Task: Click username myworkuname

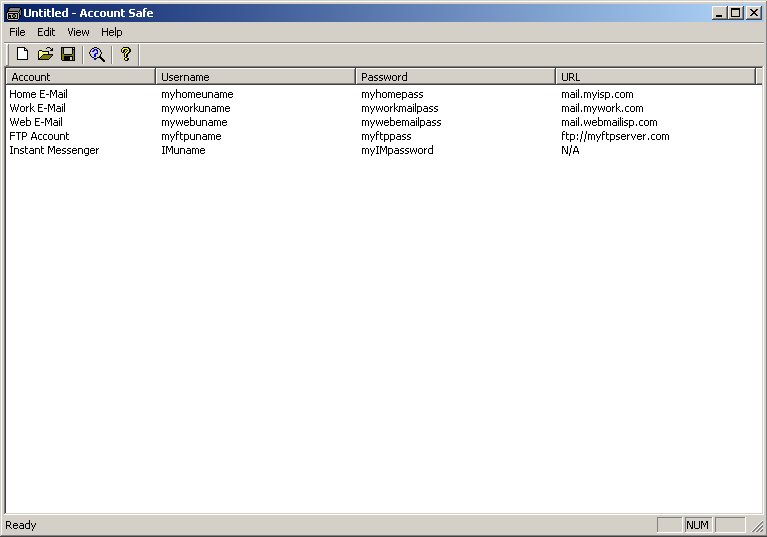Action: 196,108
